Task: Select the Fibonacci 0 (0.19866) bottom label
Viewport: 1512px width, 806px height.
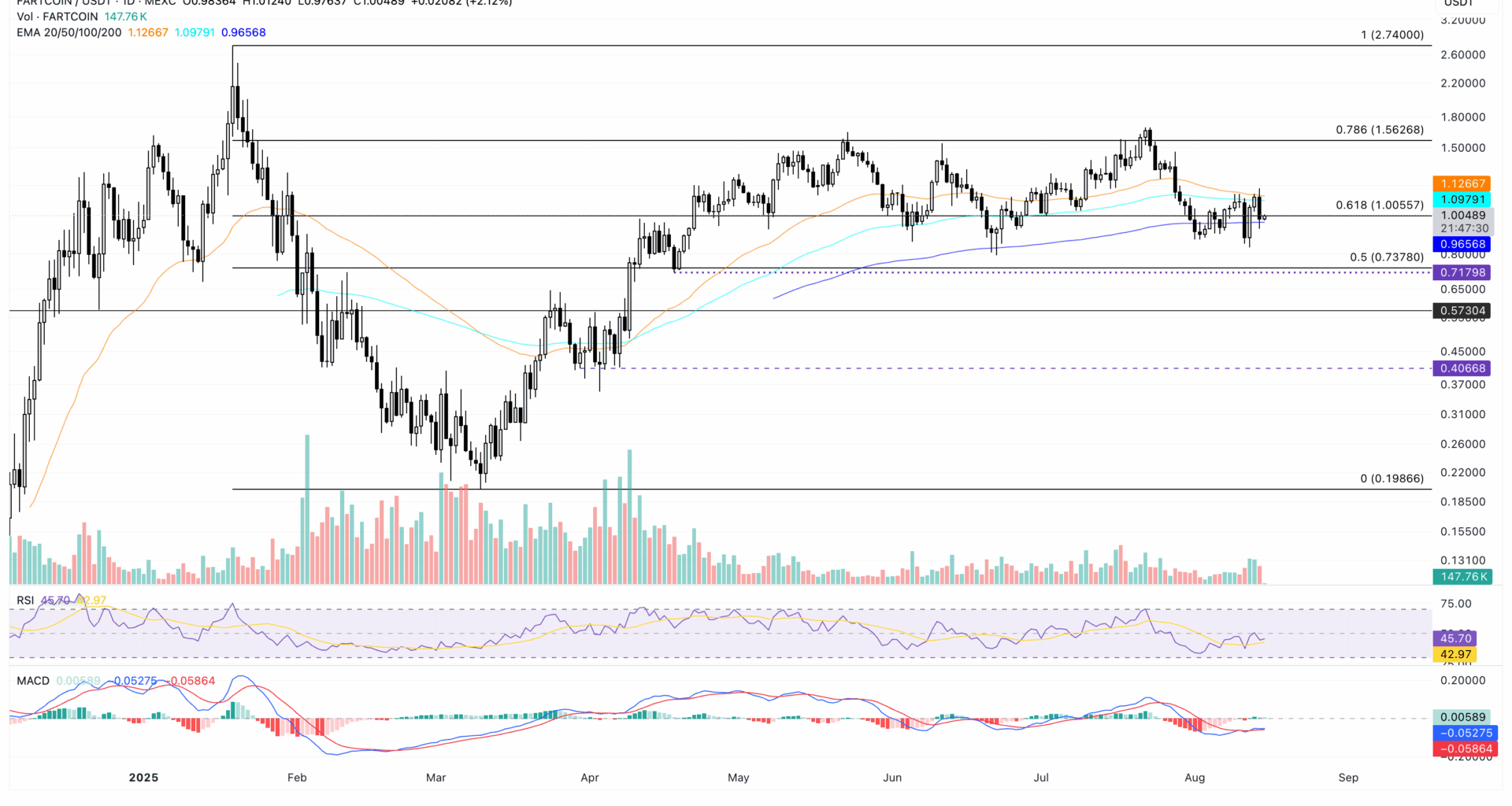Action: (1392, 479)
